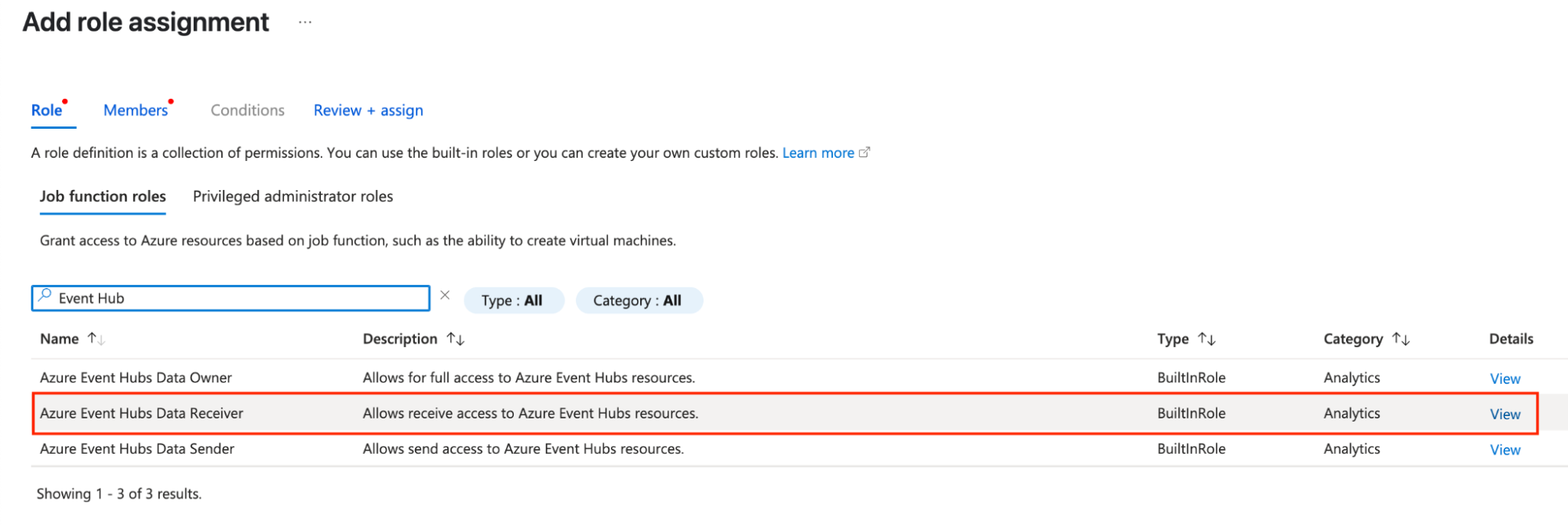
Task: Click Analytics in the Data Receiver row
Action: point(1352,413)
